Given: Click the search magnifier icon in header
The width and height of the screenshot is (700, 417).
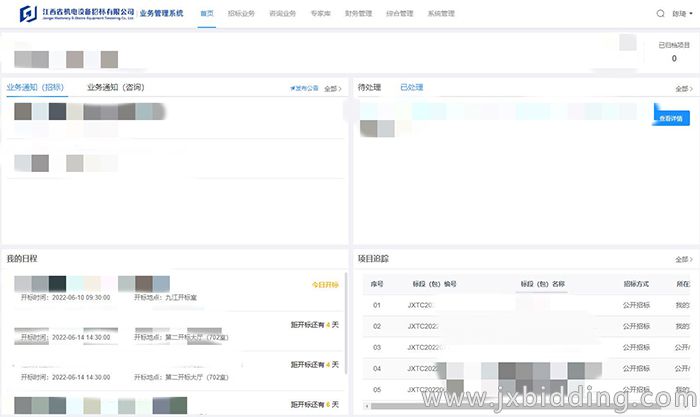Looking at the screenshot, I should (x=660, y=14).
